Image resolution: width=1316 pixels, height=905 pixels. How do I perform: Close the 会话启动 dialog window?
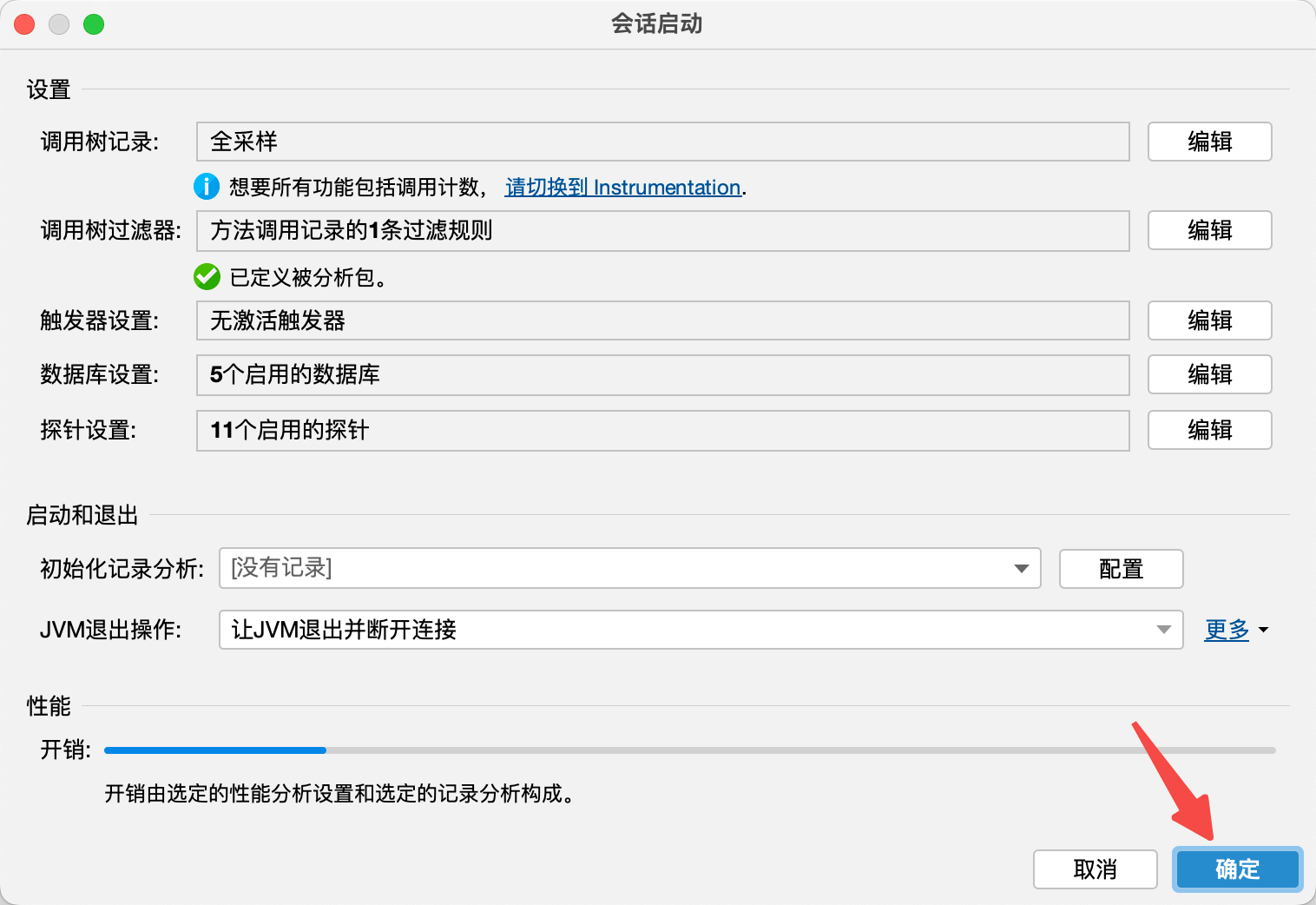click(24, 24)
